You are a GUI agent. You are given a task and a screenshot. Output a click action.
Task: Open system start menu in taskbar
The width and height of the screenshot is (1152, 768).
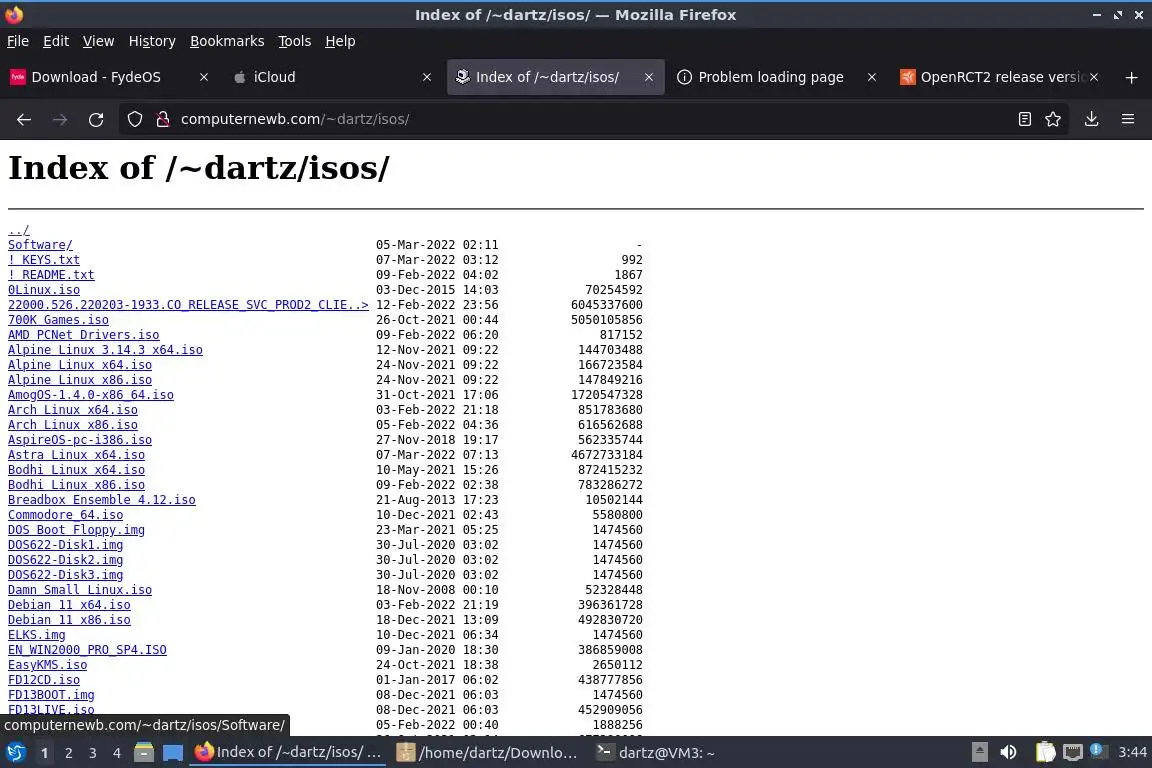[x=15, y=753]
